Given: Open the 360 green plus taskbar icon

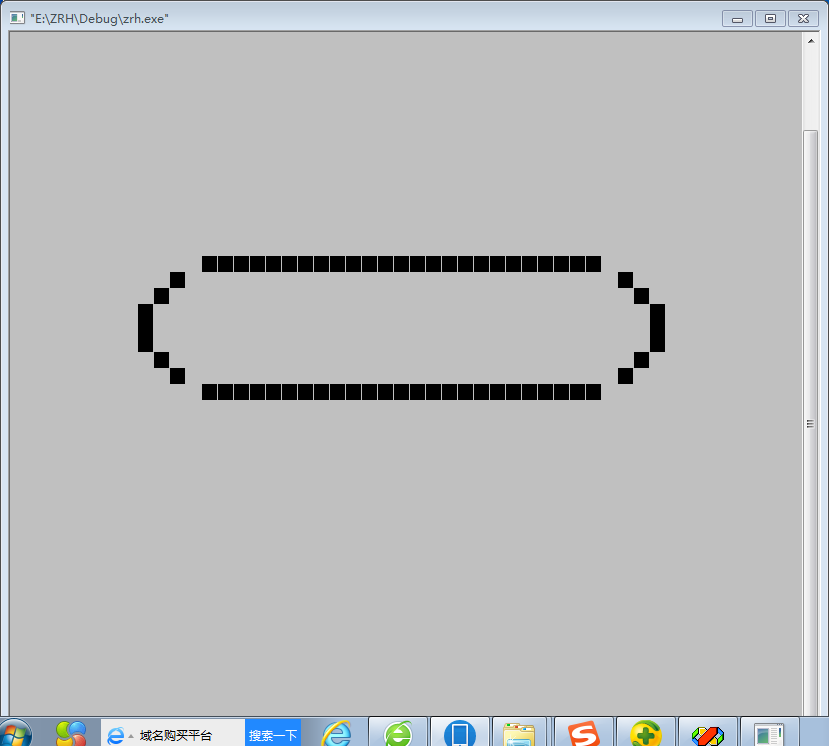Looking at the screenshot, I should tap(646, 733).
